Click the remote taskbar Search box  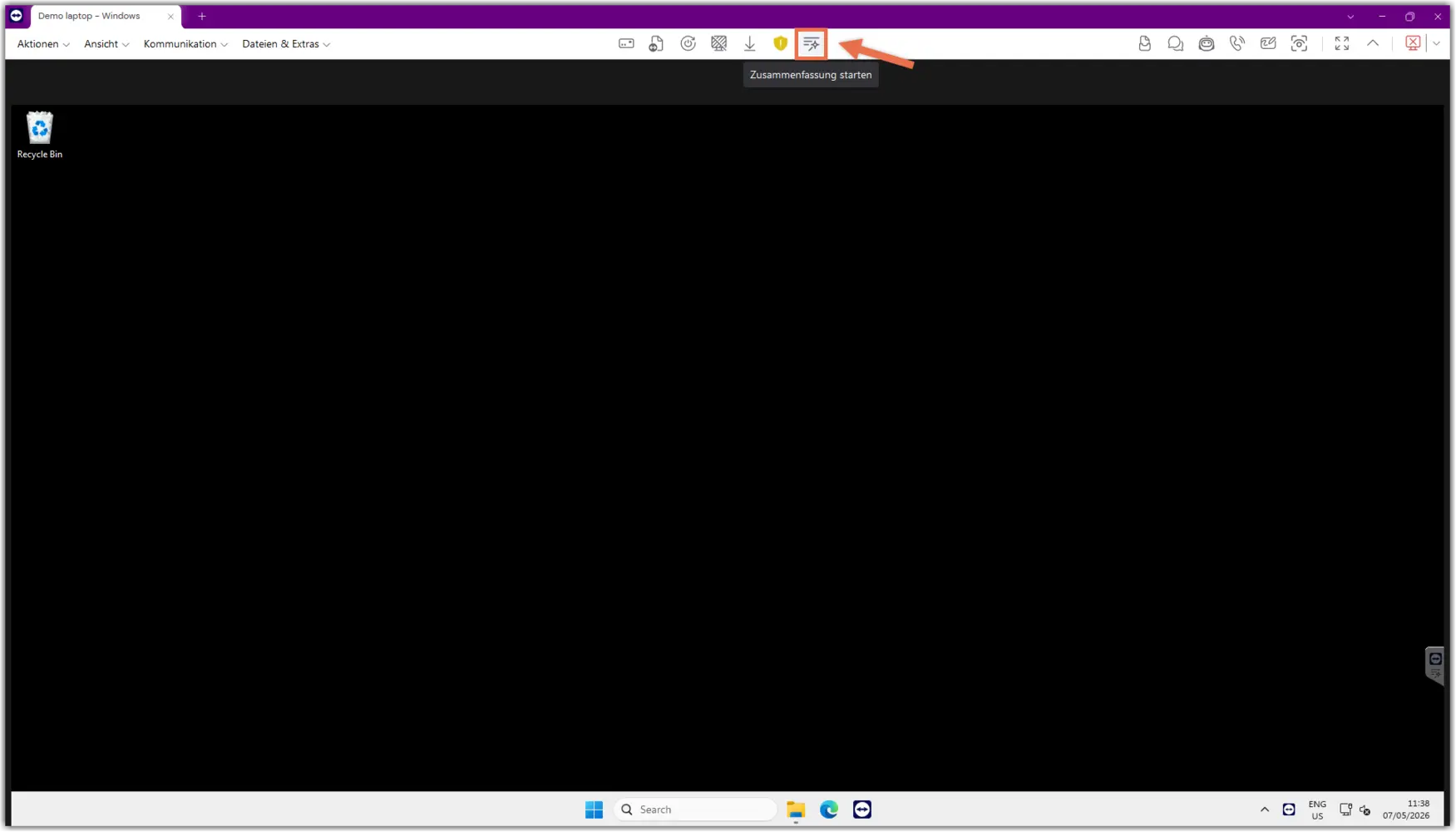coord(695,810)
